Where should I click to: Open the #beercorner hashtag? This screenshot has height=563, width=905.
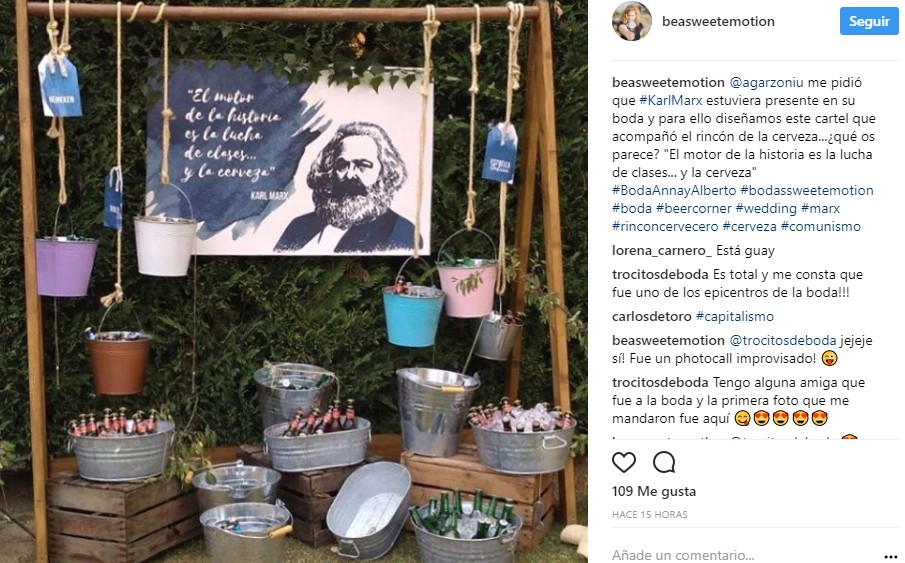click(x=693, y=208)
